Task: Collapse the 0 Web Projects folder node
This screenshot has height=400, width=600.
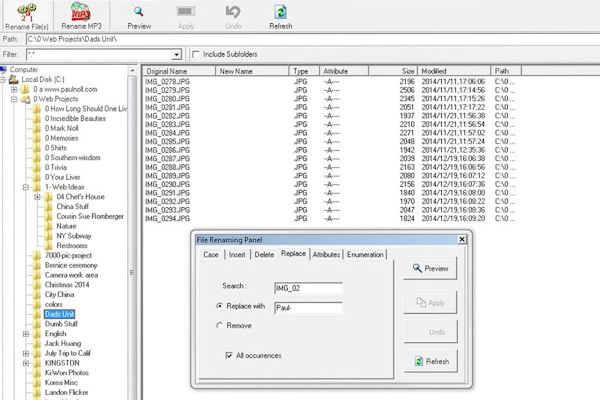Action: point(14,99)
